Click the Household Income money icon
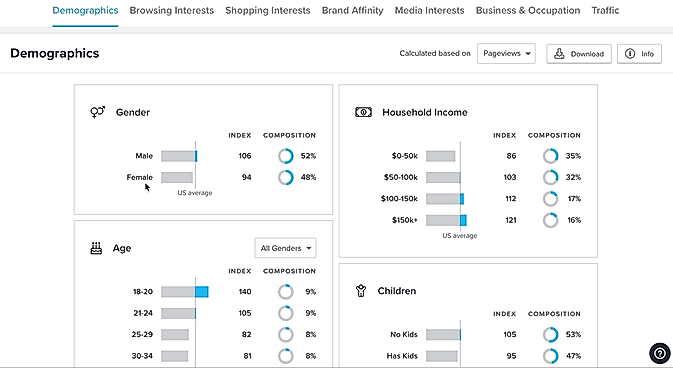673x368 pixels. (x=363, y=113)
